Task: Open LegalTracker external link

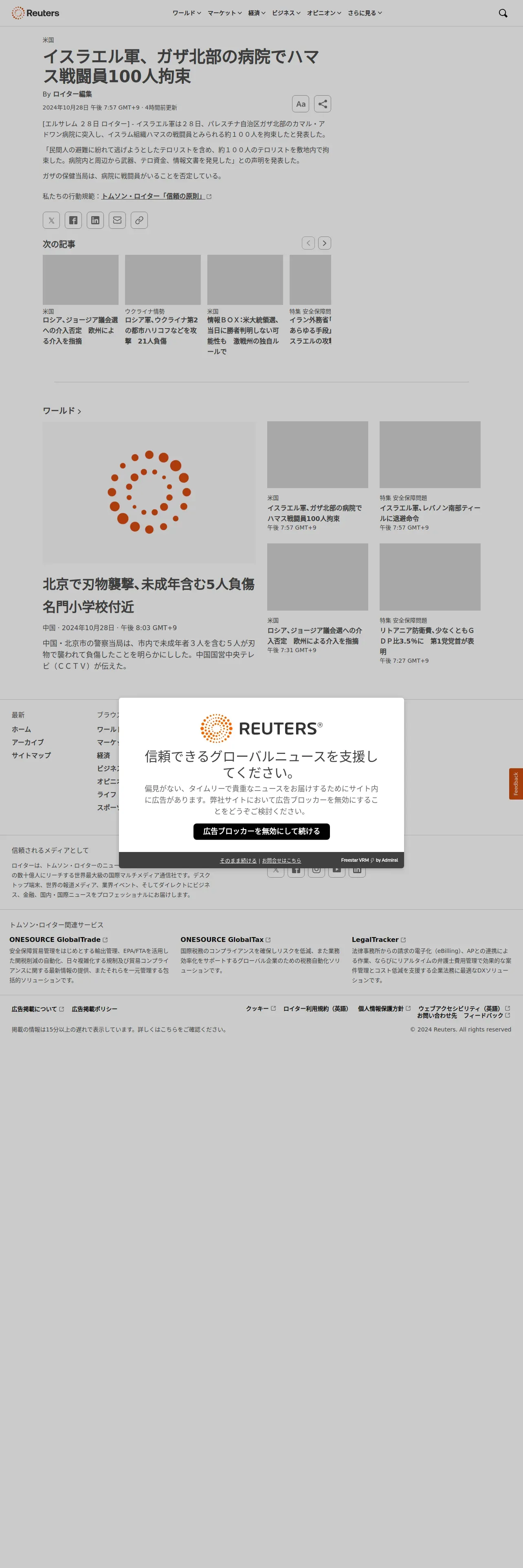Action: click(x=379, y=940)
